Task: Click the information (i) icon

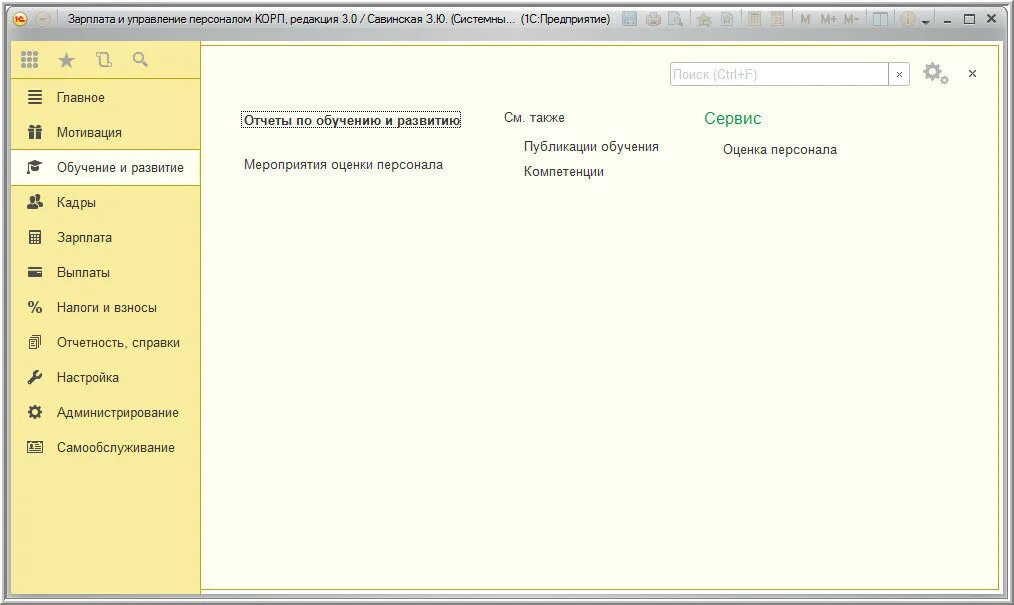Action: pyautogui.click(x=908, y=17)
